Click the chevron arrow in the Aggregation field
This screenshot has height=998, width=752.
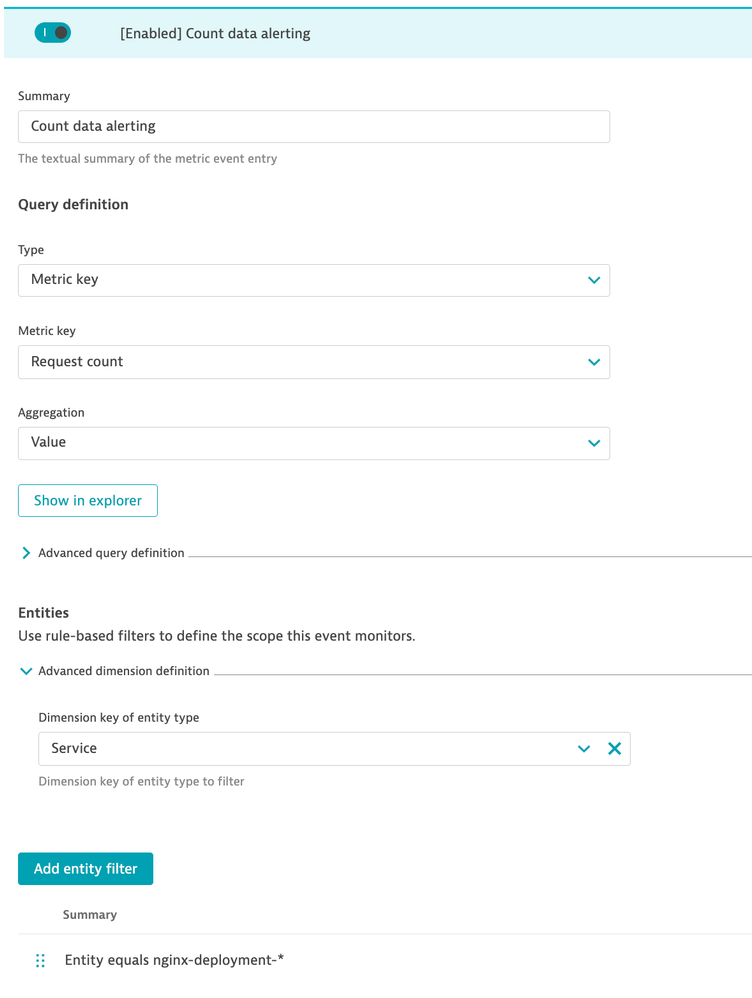tap(594, 443)
